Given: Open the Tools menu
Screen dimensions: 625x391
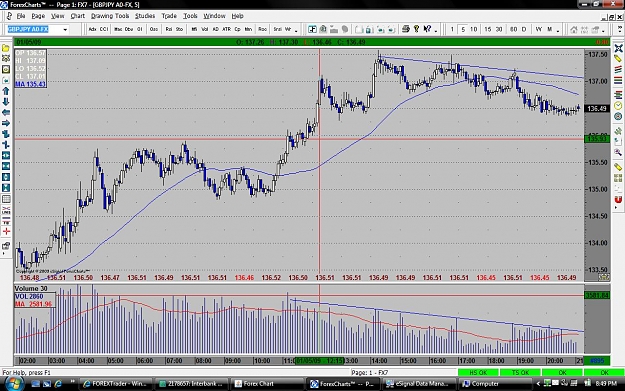Looking at the screenshot, I should click(190, 16).
